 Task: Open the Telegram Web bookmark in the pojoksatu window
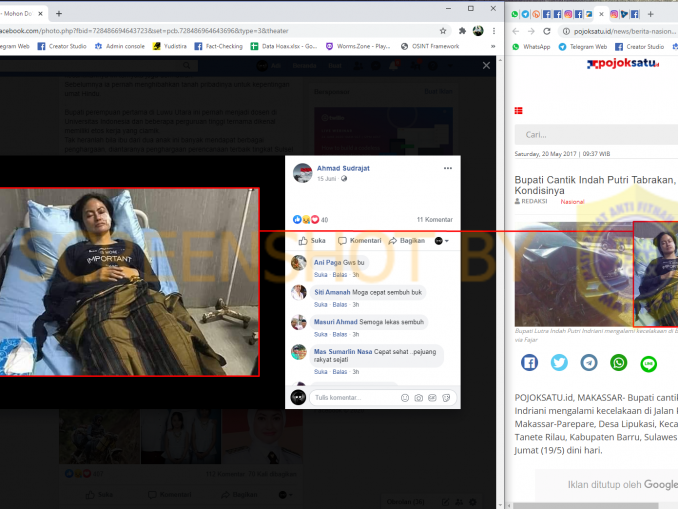point(583,47)
